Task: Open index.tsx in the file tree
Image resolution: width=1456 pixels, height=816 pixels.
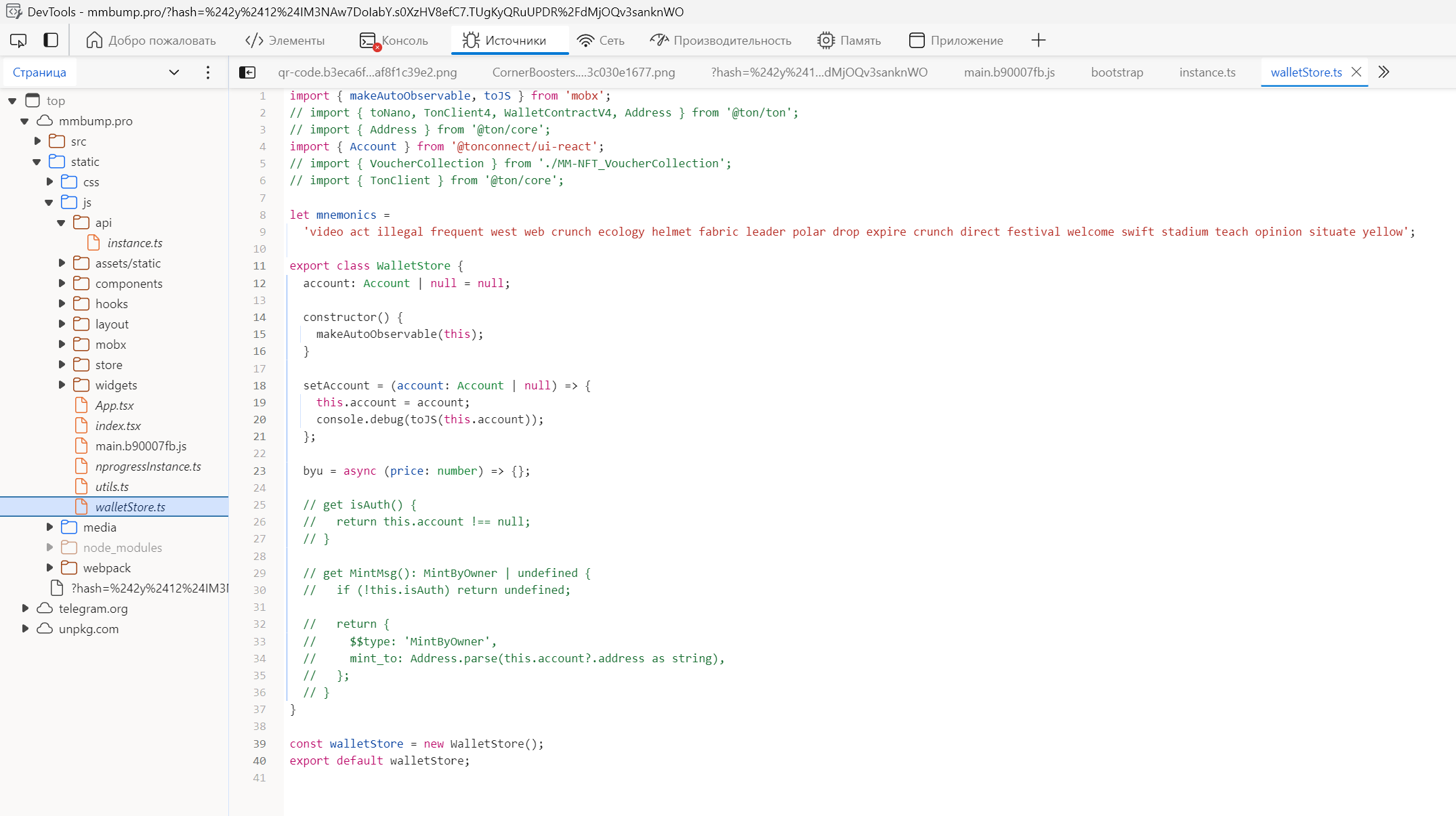Action: (x=118, y=426)
